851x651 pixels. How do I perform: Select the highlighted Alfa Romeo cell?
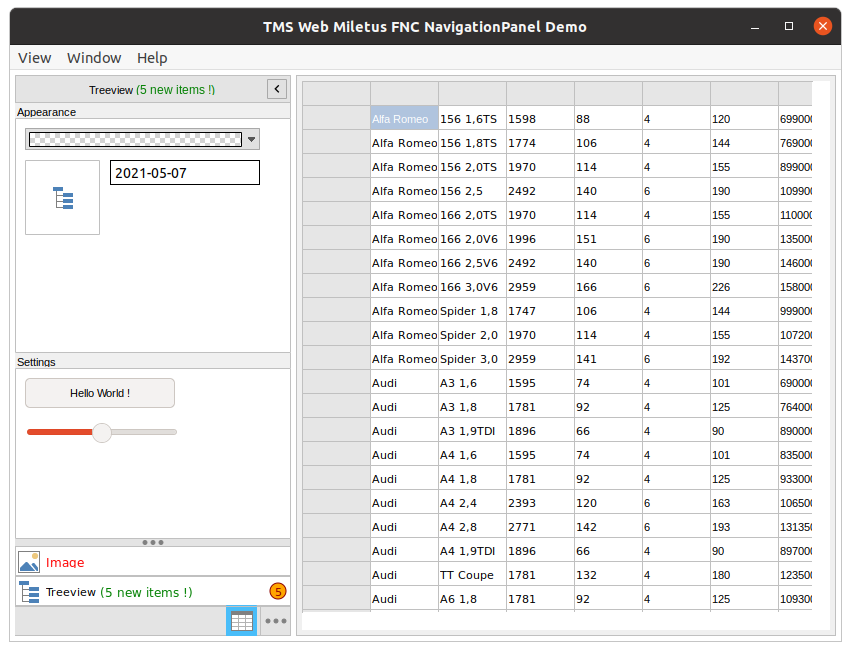point(404,119)
